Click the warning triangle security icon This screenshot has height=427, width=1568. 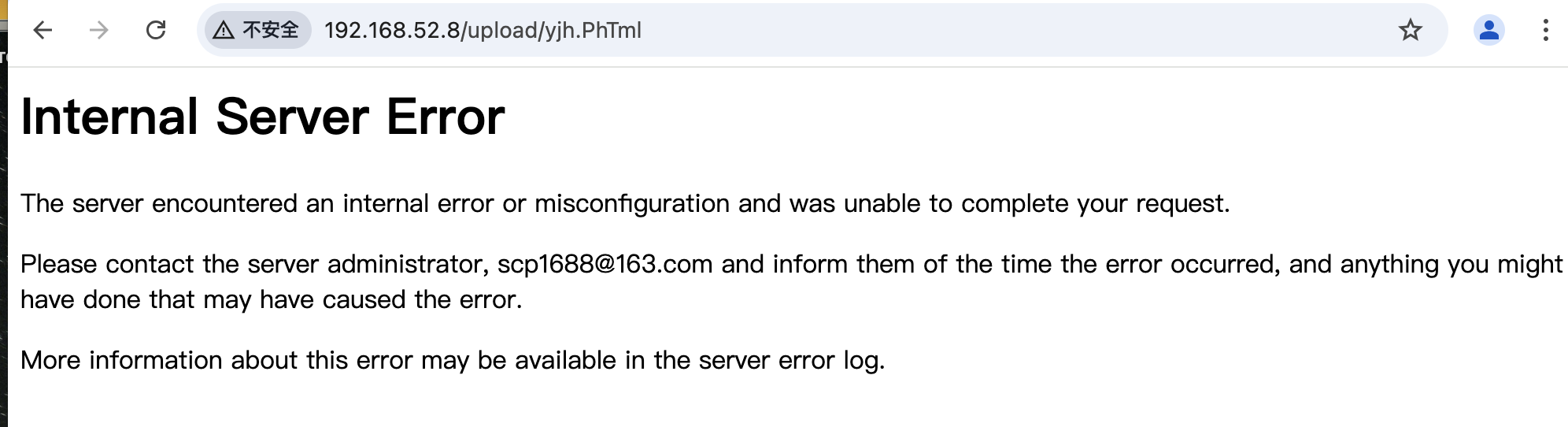(224, 31)
